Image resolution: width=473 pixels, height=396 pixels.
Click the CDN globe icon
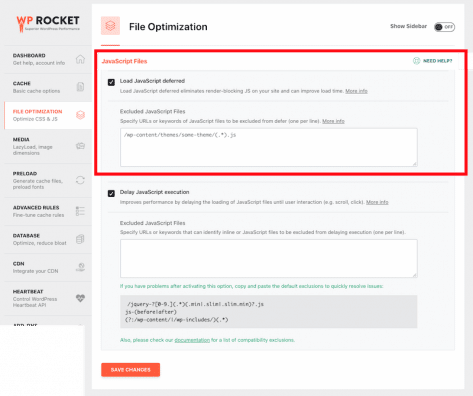pos(80,267)
